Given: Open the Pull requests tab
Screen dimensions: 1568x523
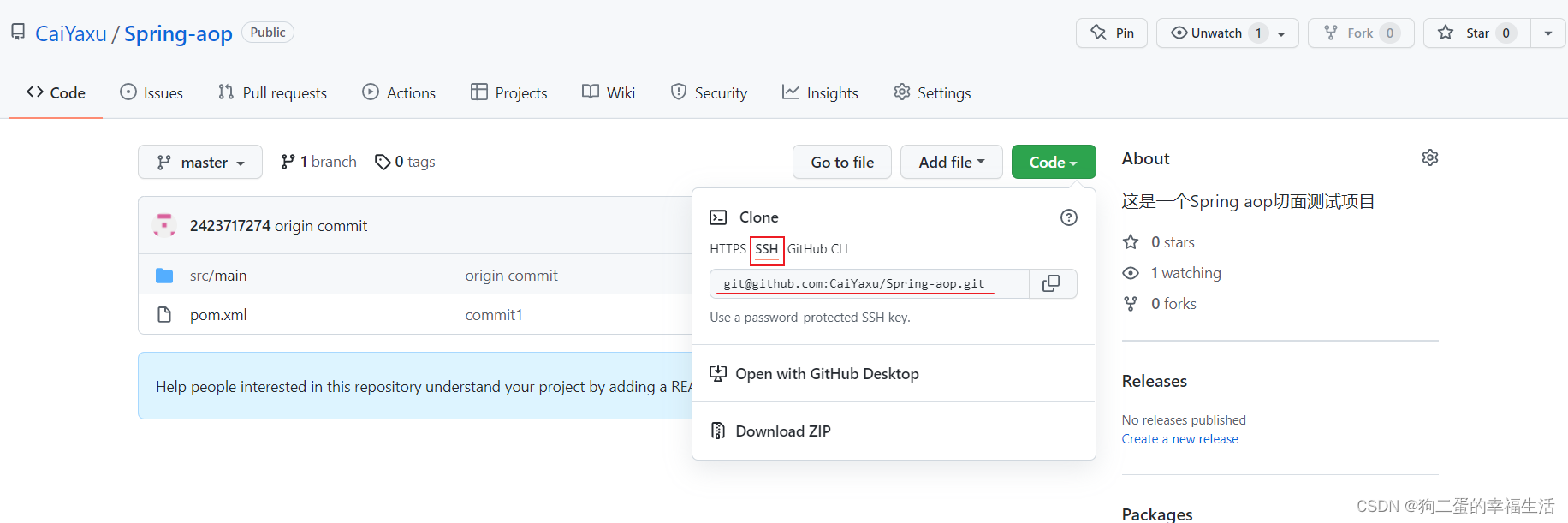Looking at the screenshot, I should tap(272, 92).
